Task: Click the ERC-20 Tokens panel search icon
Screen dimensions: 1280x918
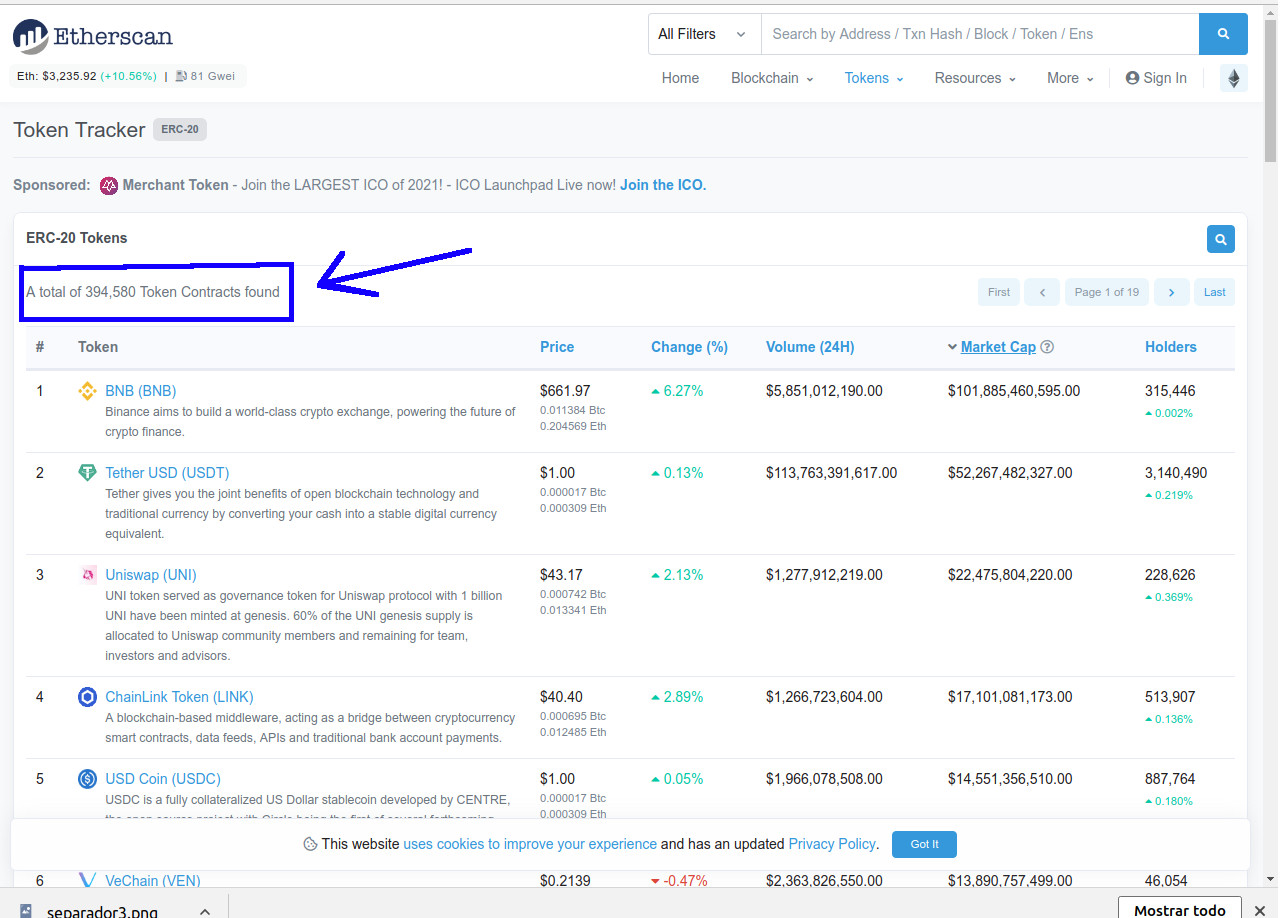Action: 1221,239
